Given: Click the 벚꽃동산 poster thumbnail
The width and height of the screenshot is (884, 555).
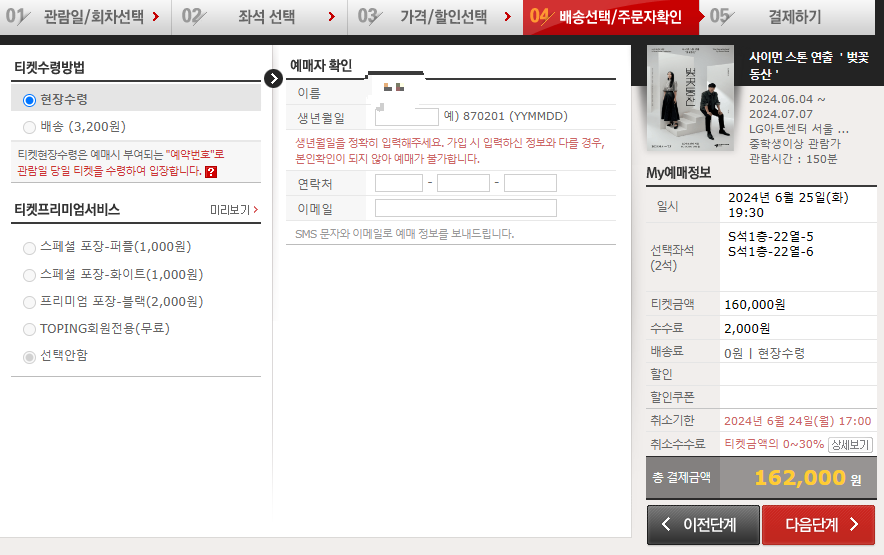Looking at the screenshot, I should pos(691,98).
